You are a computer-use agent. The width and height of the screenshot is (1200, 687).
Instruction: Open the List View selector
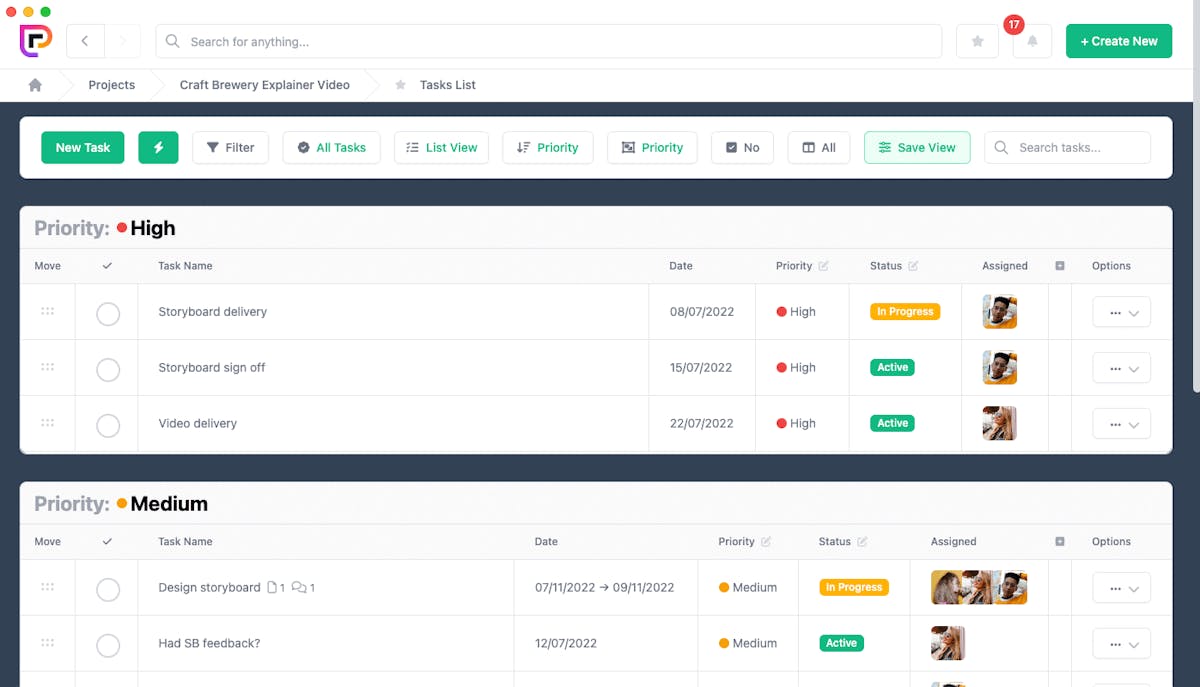coord(441,147)
